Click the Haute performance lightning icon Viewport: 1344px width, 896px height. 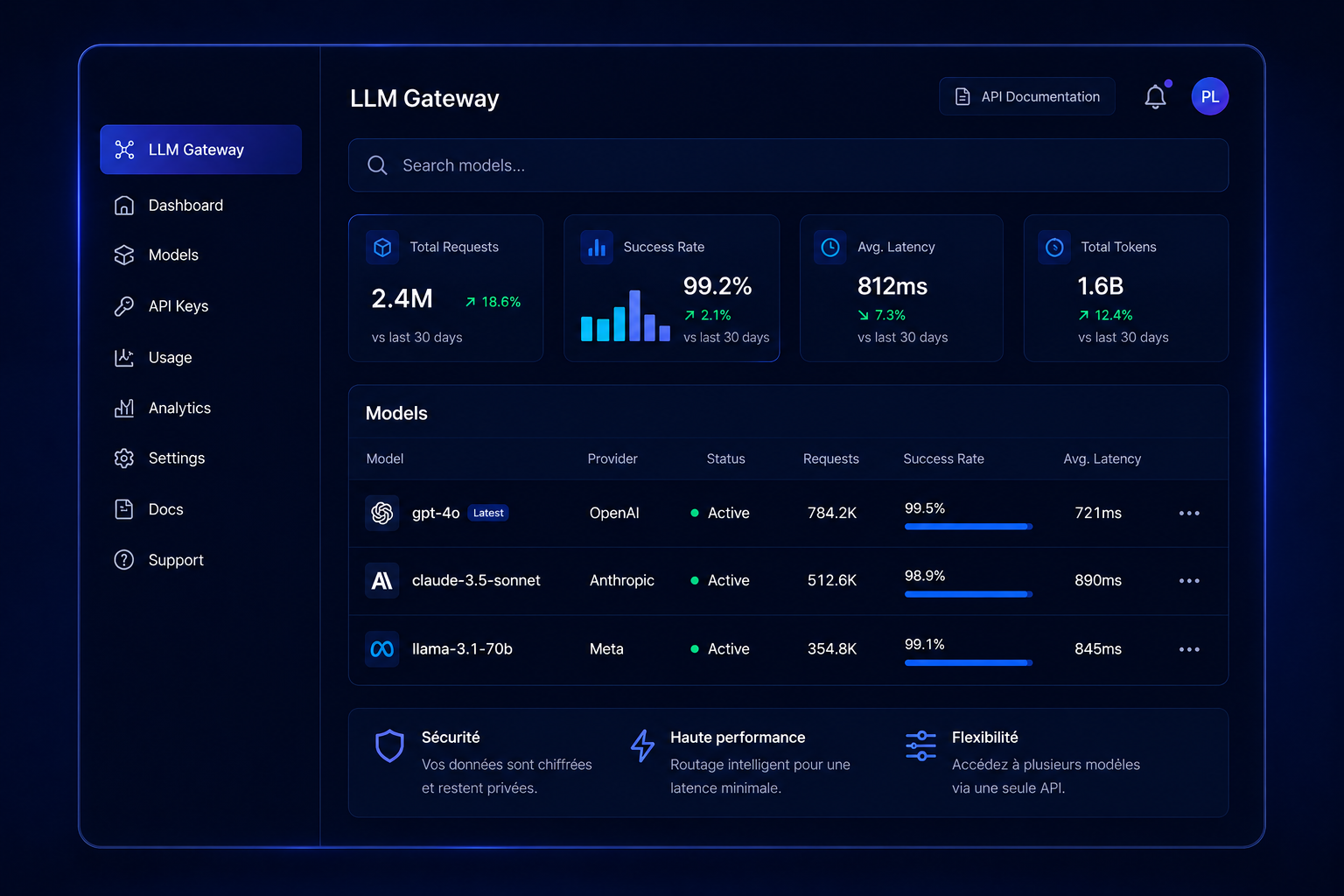[x=642, y=745]
